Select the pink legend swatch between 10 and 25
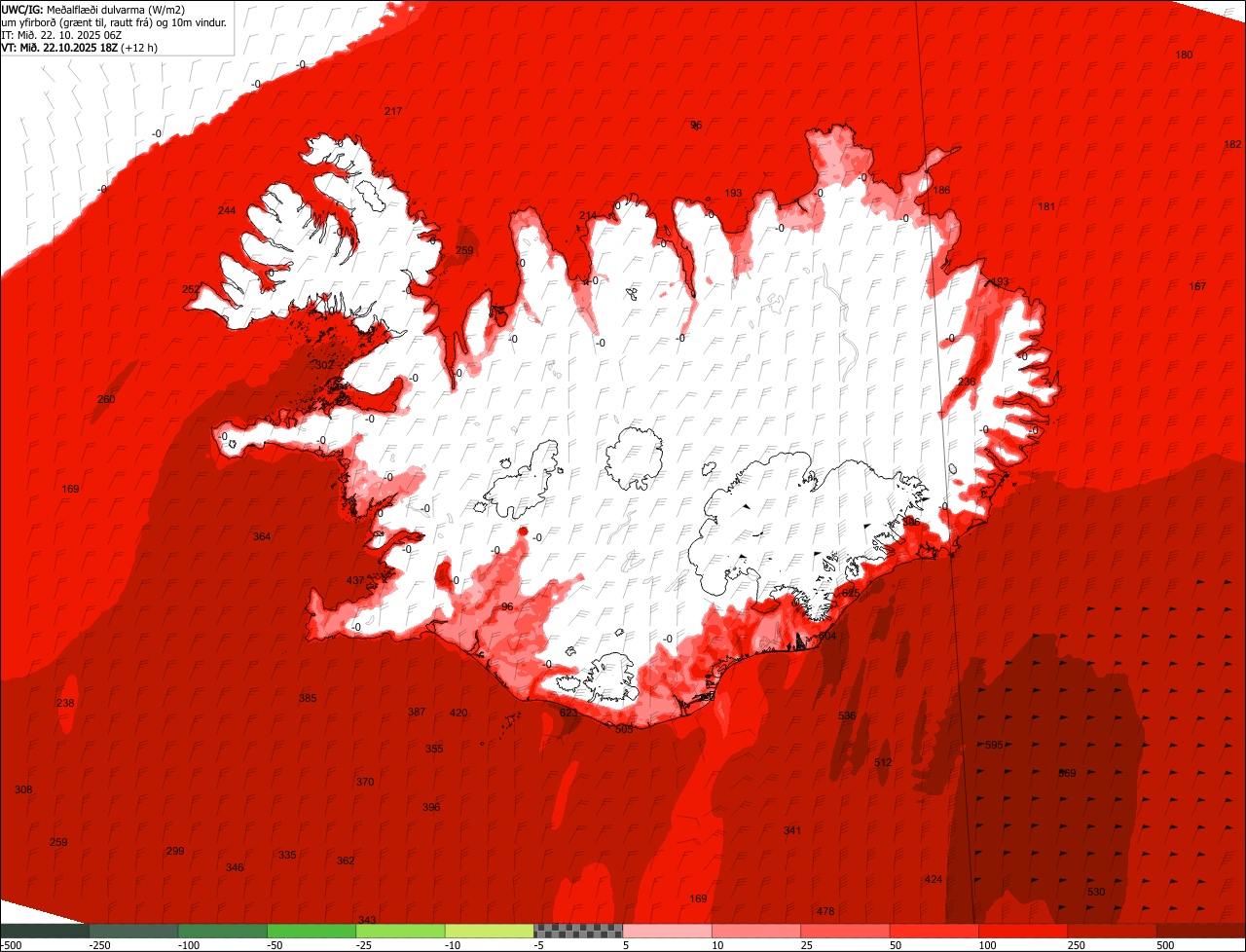 tap(756, 931)
